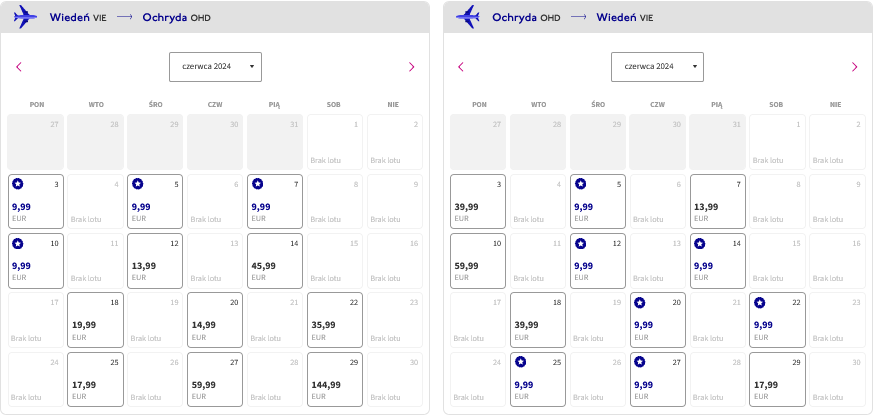
Task: Click airplane icon beside Ochryda to Wiedeń header
Action: tap(468, 17)
